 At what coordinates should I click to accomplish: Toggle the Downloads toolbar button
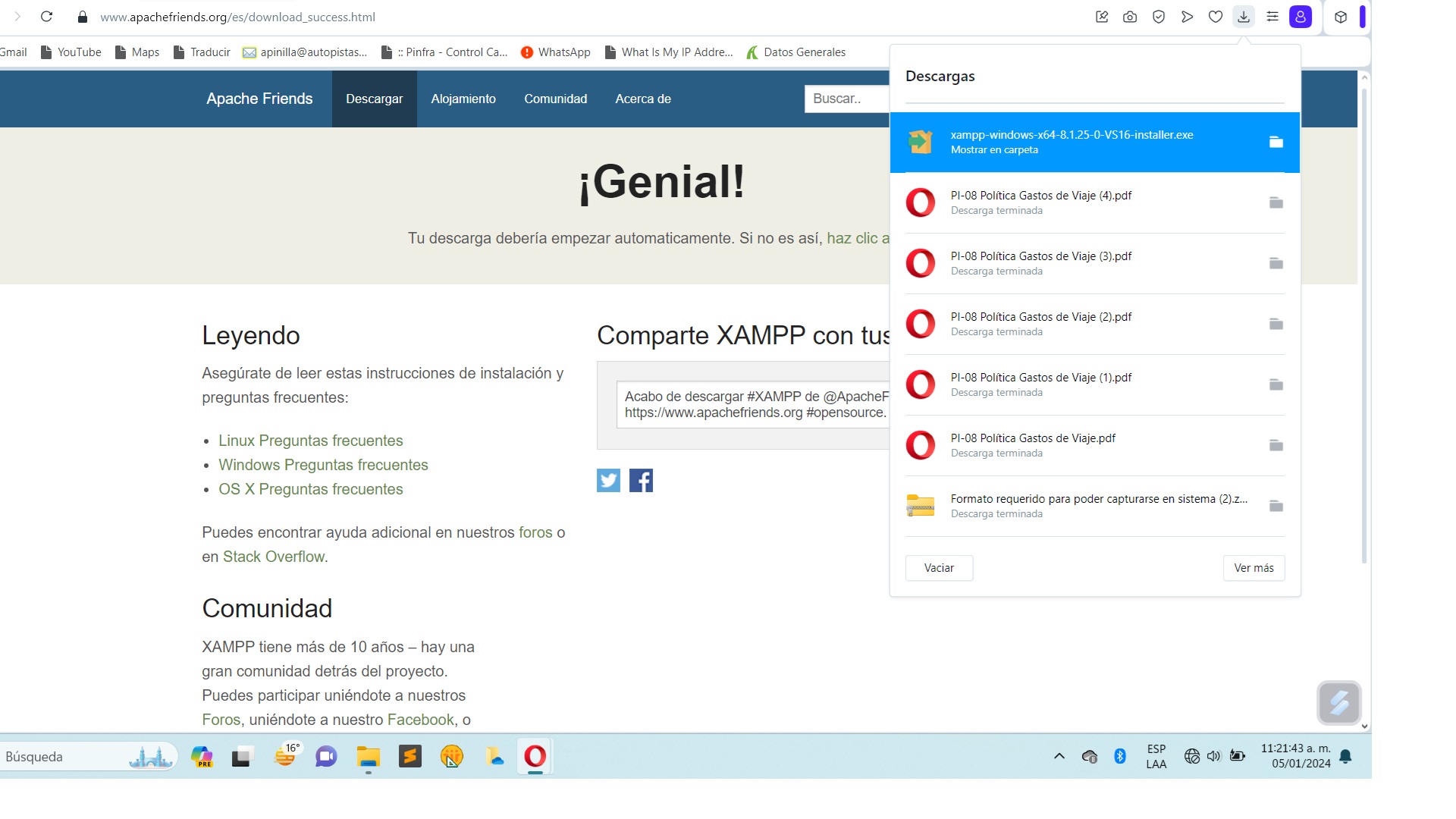[1244, 17]
